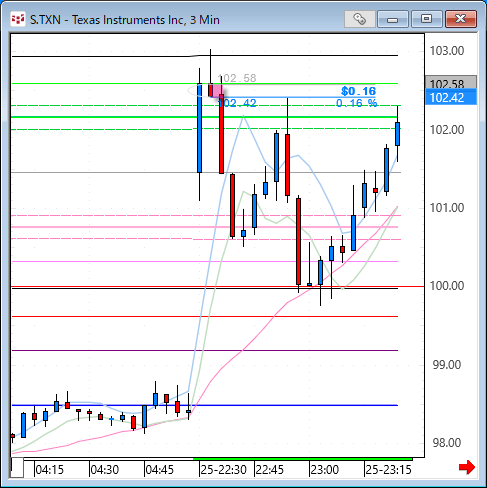The image size is (487, 488).
Task: Click the 98.00 price scale label
Action: (x=447, y=443)
